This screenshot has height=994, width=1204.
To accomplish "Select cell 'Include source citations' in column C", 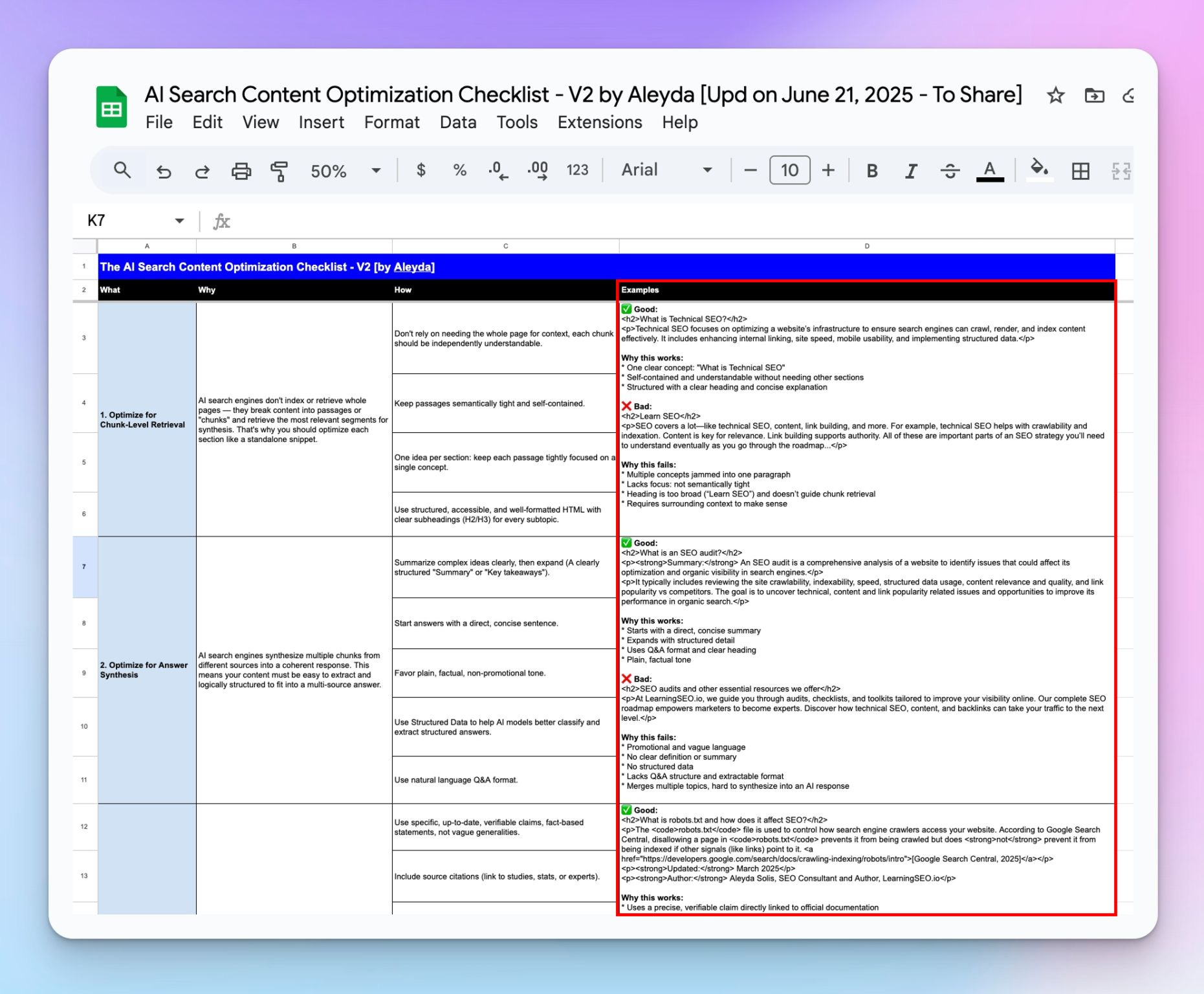I will tap(505, 876).
